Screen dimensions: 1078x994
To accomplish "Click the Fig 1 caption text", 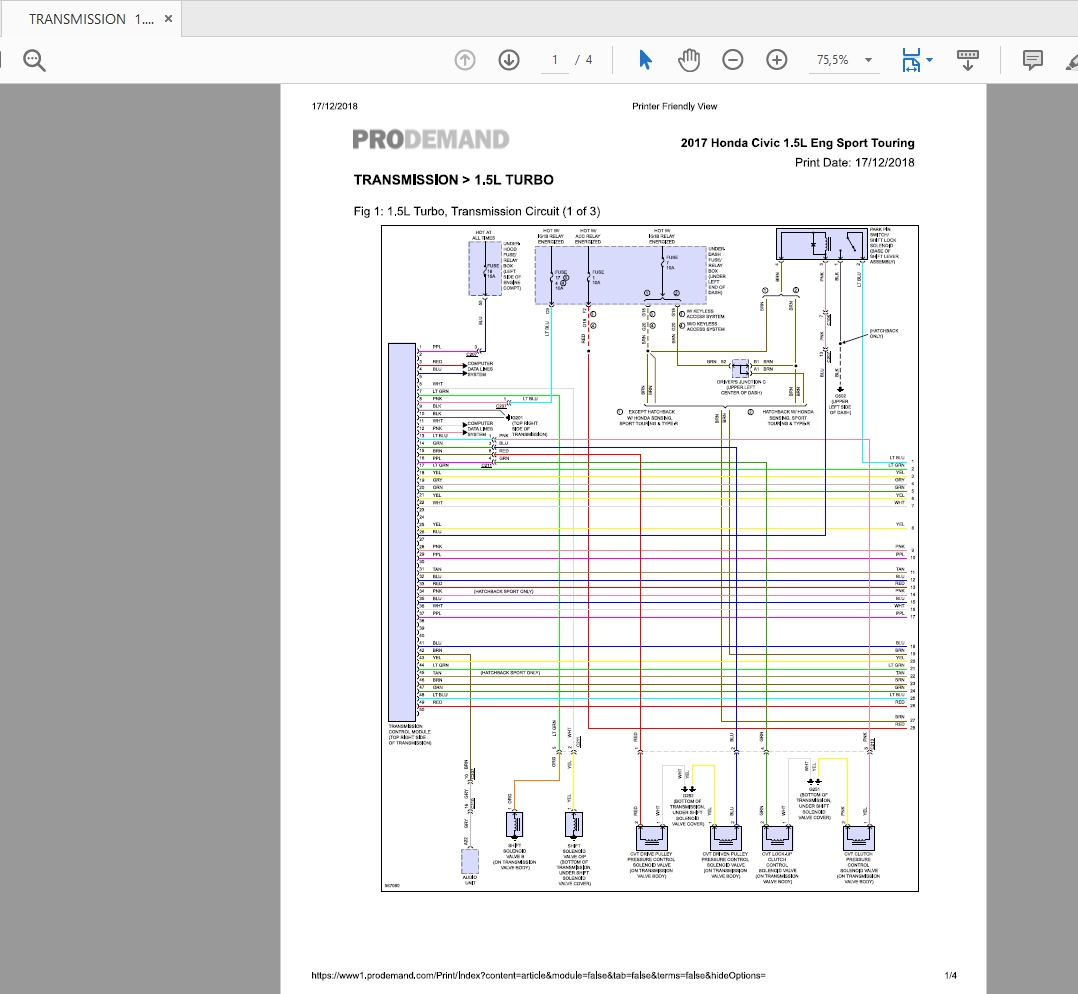I will [x=477, y=211].
